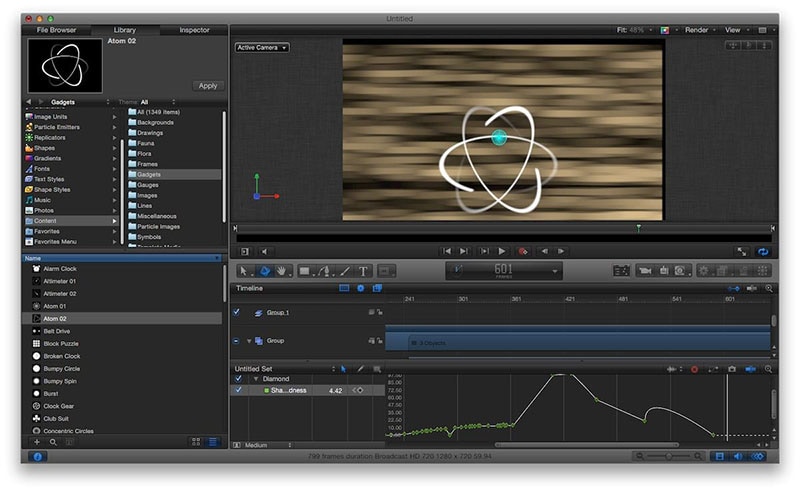Select the Rectangle shape tool
800x492 pixels.
(x=304, y=271)
